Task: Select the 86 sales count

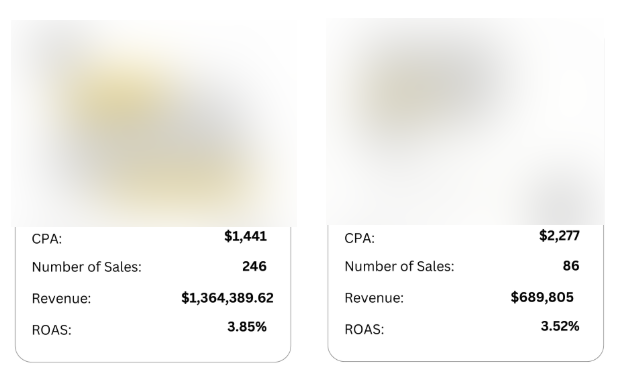Action: click(x=571, y=265)
